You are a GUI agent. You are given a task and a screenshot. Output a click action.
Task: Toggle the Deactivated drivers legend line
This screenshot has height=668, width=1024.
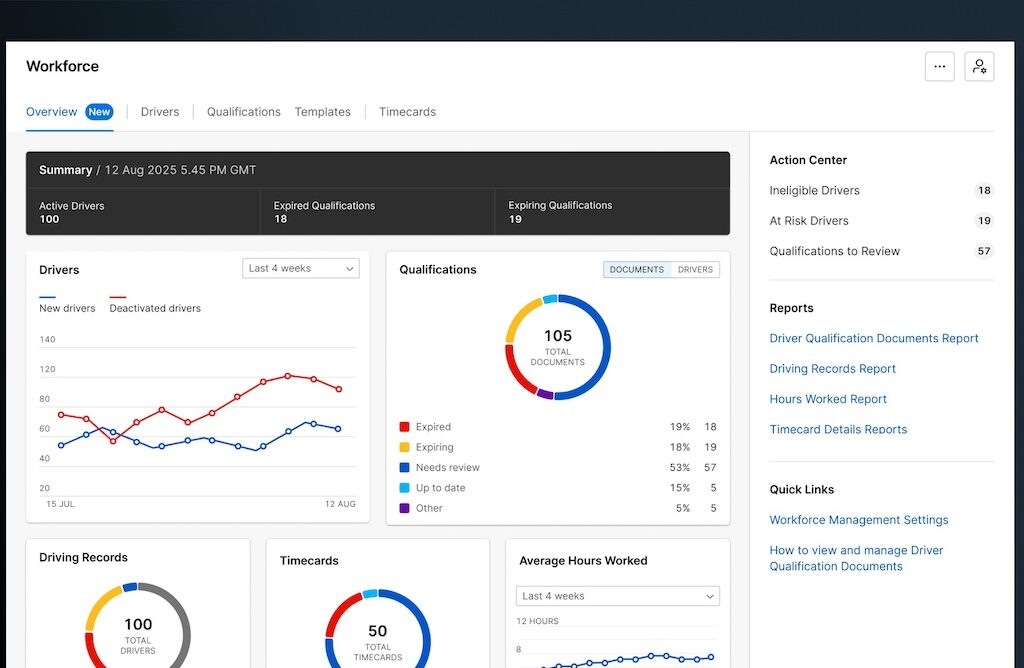pyautogui.click(x=155, y=304)
